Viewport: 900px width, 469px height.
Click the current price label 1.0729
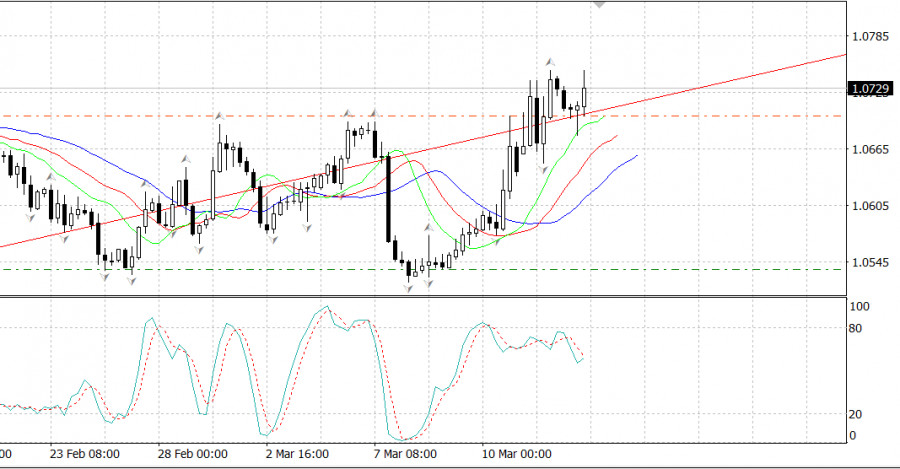[868, 89]
